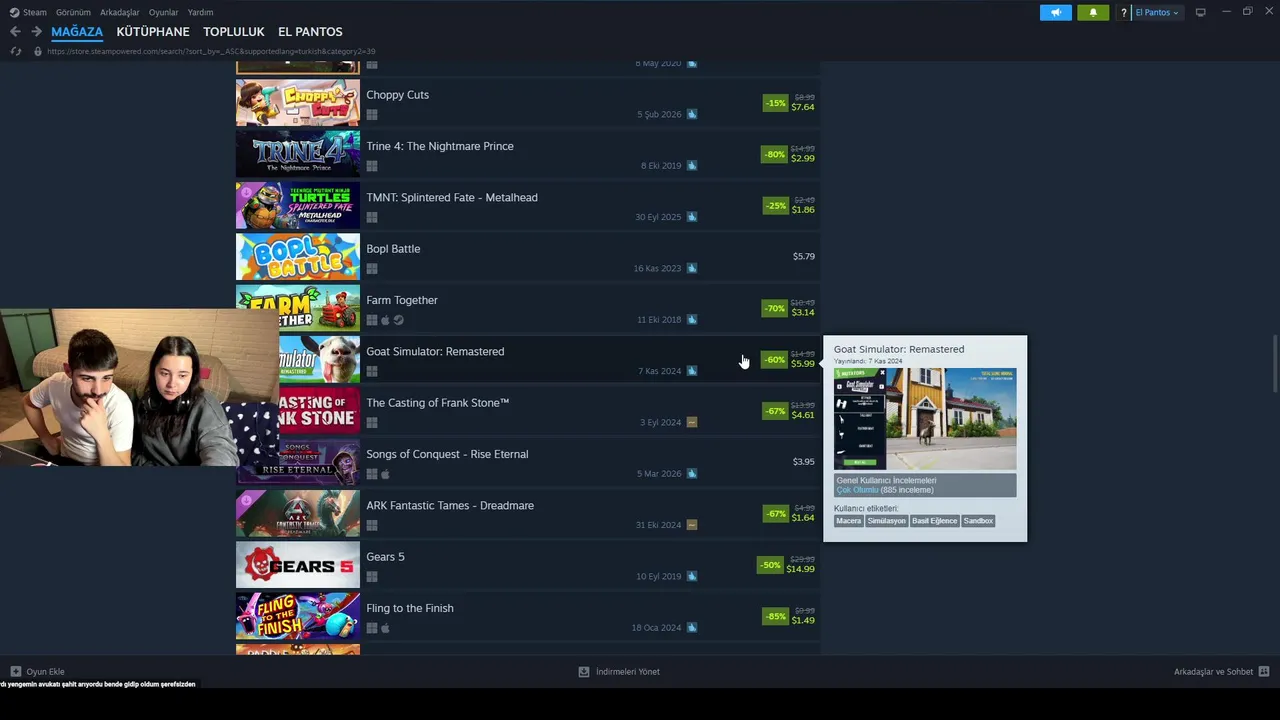Click the -80% discount badge for Trine 4

pos(775,154)
